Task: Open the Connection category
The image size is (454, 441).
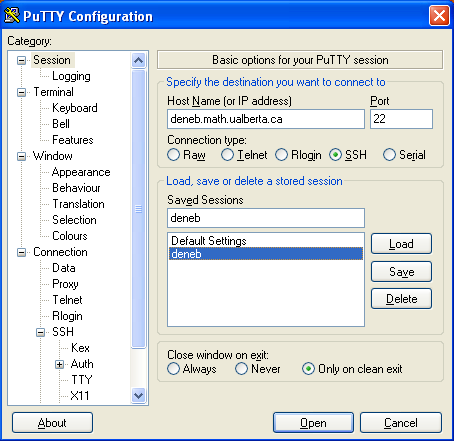Action: (60, 252)
